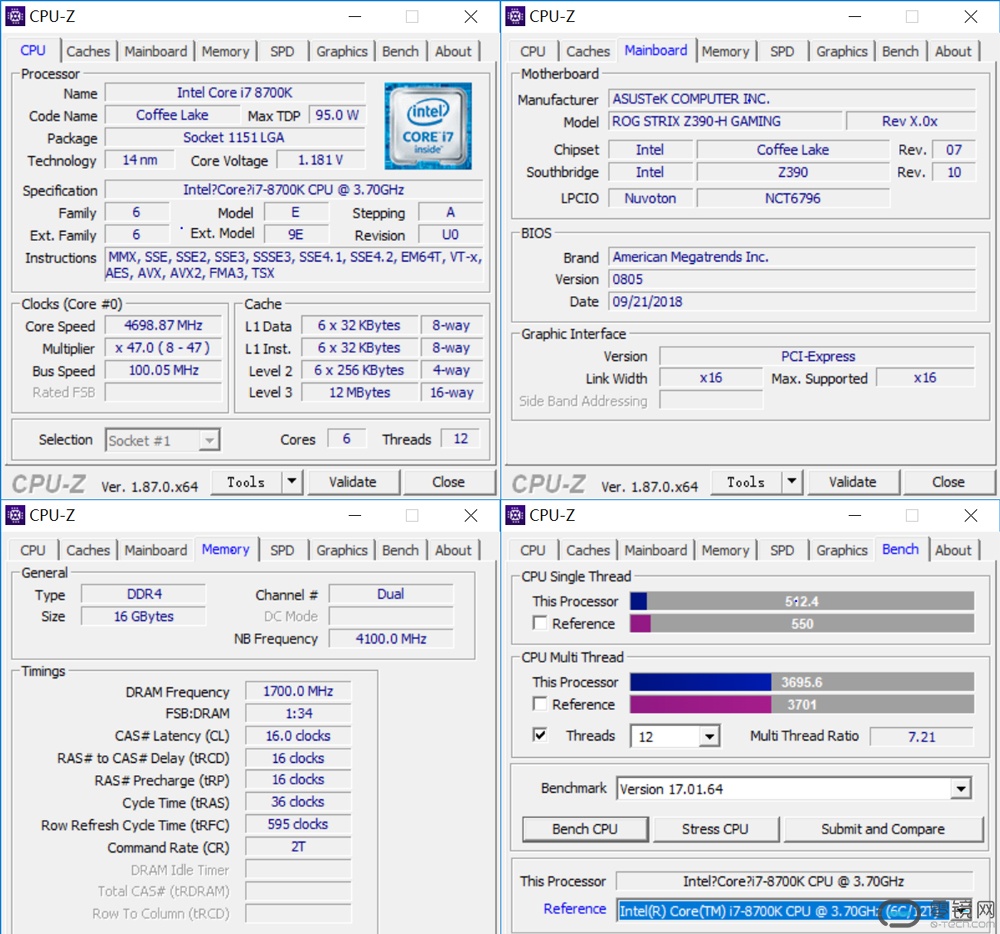
Task: Switch to the Caches tab in the CPU-tab window
Action: pyautogui.click(x=88, y=52)
